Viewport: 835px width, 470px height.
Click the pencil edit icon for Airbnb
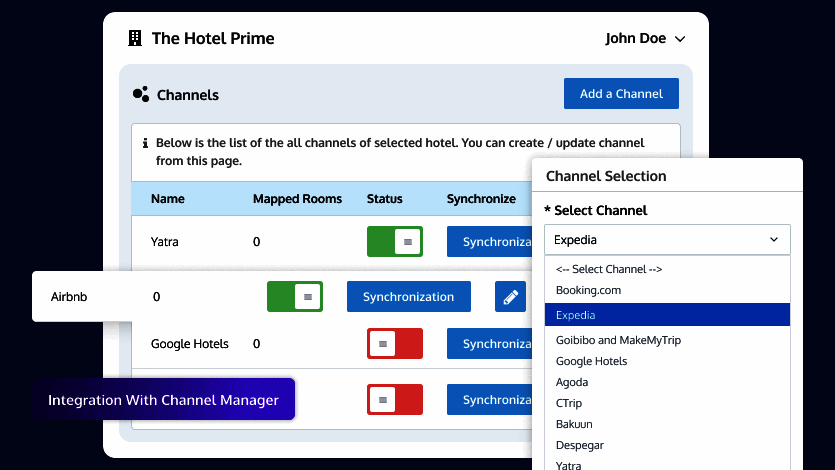(510, 297)
